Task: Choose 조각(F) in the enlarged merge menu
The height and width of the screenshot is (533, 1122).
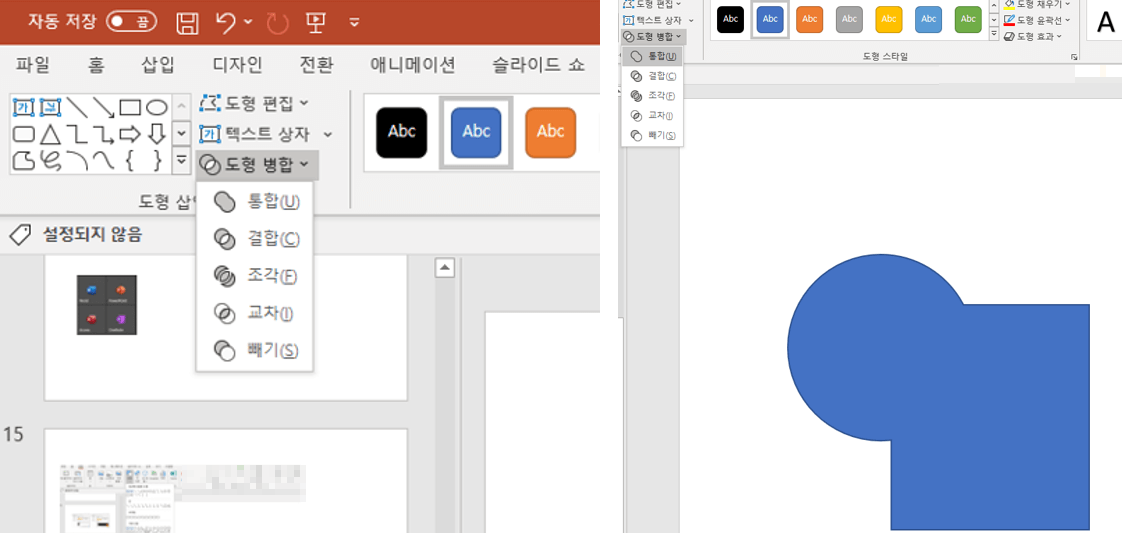Action: [x=255, y=275]
